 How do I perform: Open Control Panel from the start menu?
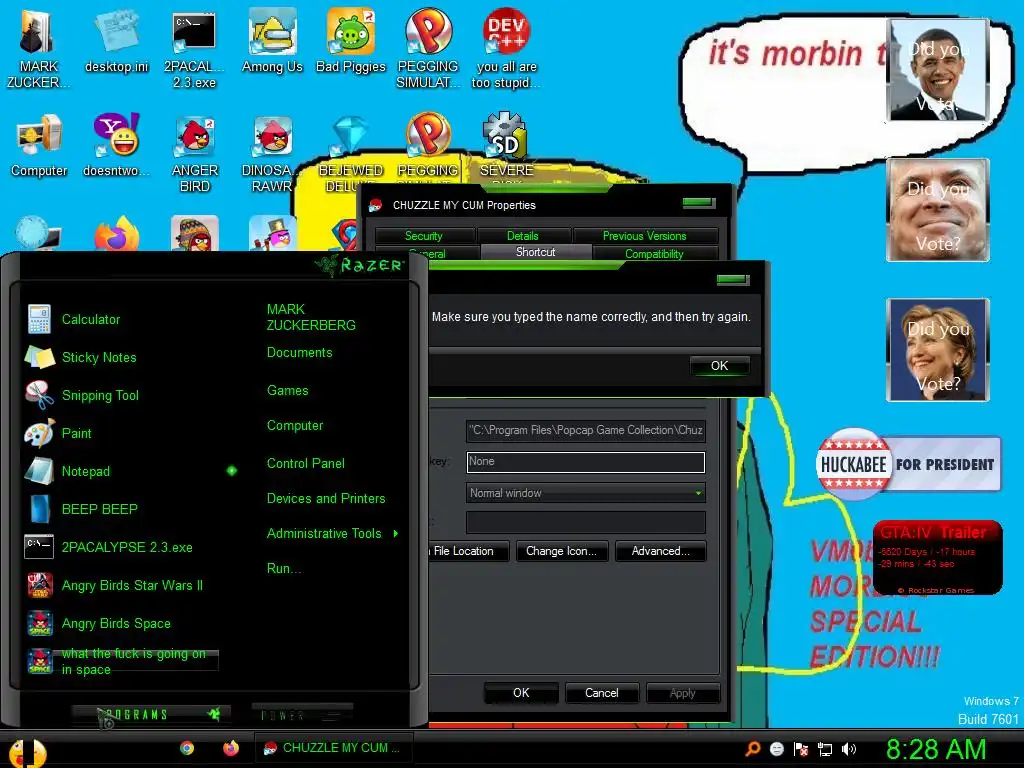(306, 464)
